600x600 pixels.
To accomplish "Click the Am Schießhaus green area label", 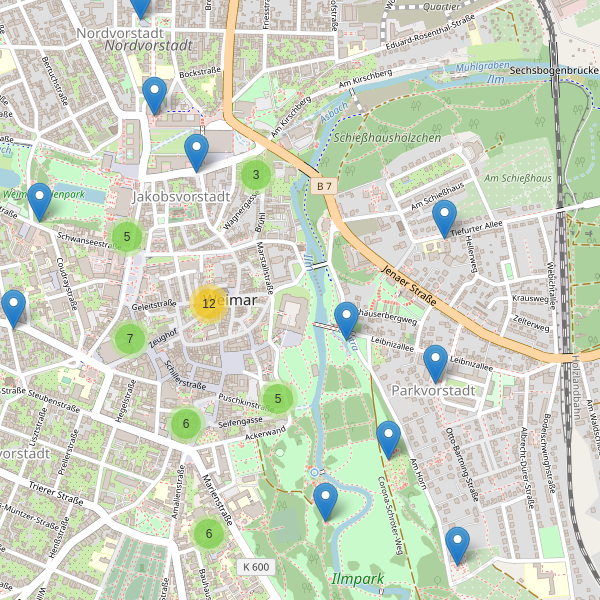I will click(x=518, y=178).
